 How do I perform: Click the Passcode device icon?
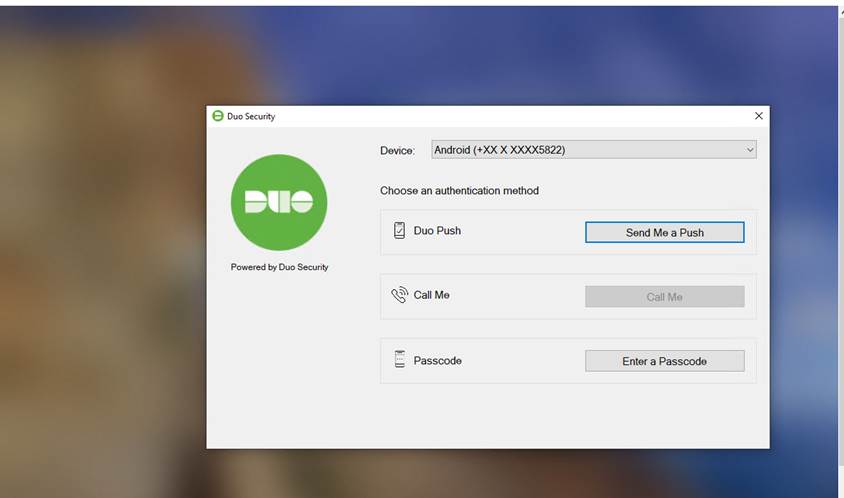(x=399, y=360)
